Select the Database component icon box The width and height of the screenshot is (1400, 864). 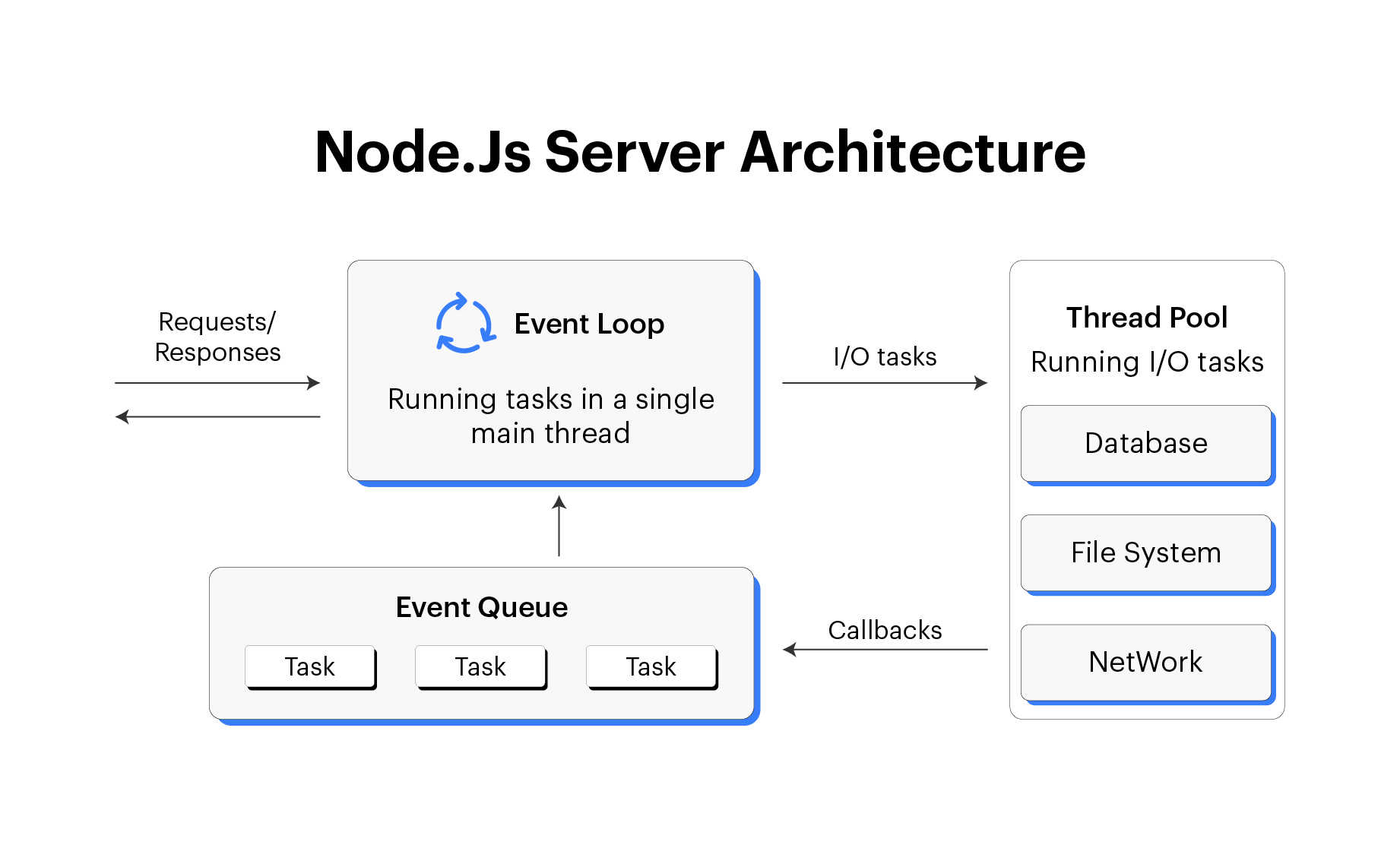point(1146,443)
